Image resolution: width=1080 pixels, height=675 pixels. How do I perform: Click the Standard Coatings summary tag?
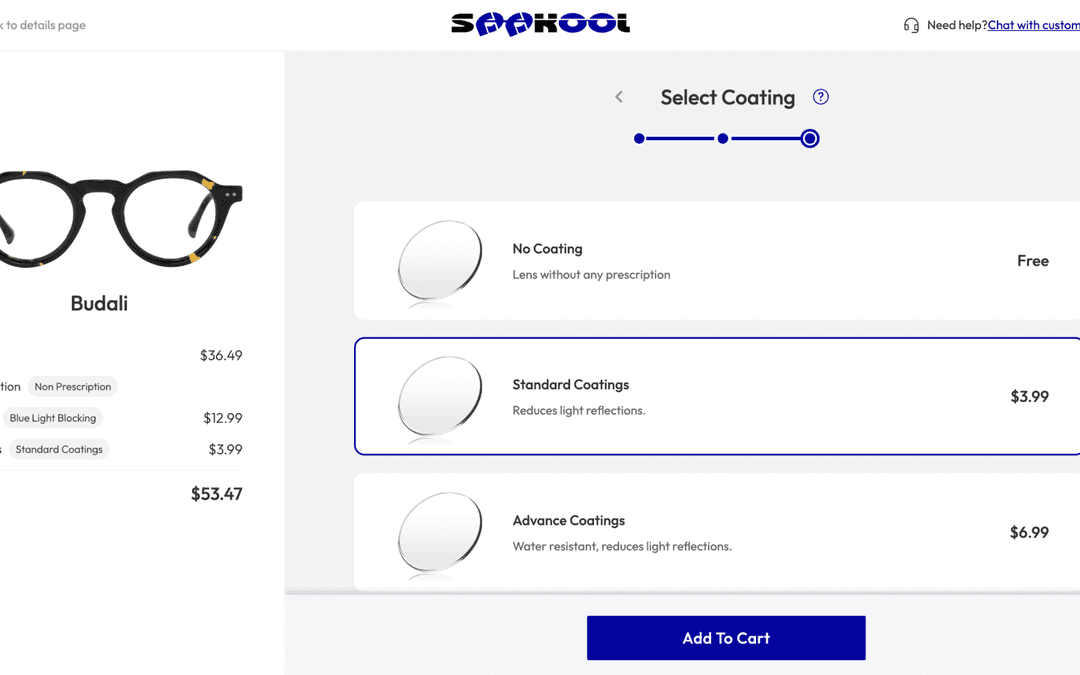(x=59, y=449)
